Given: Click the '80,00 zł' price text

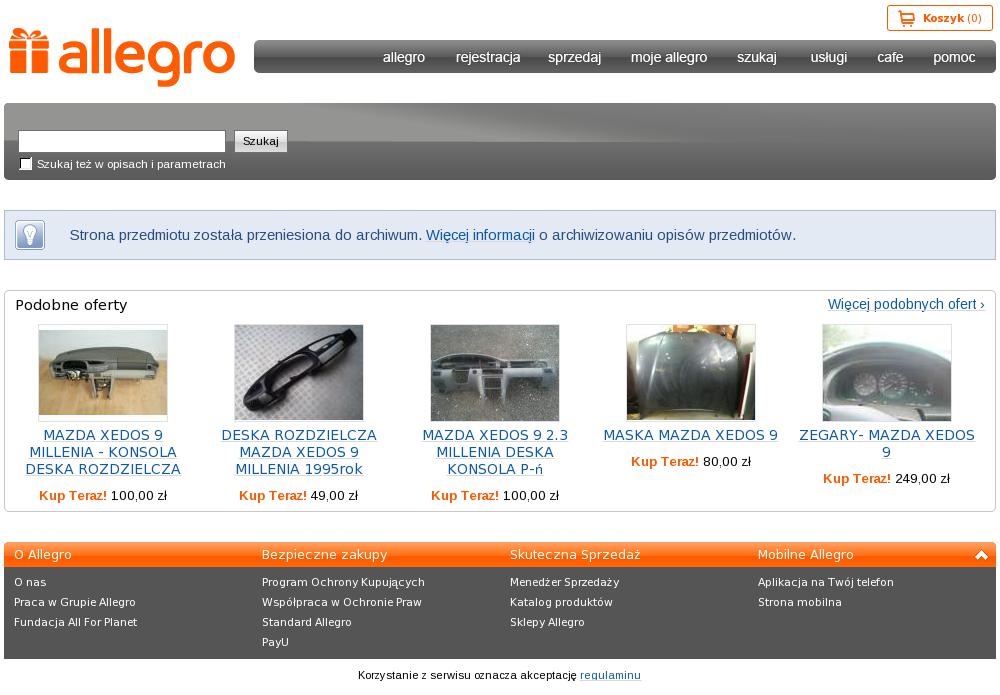Looking at the screenshot, I should [727, 462].
